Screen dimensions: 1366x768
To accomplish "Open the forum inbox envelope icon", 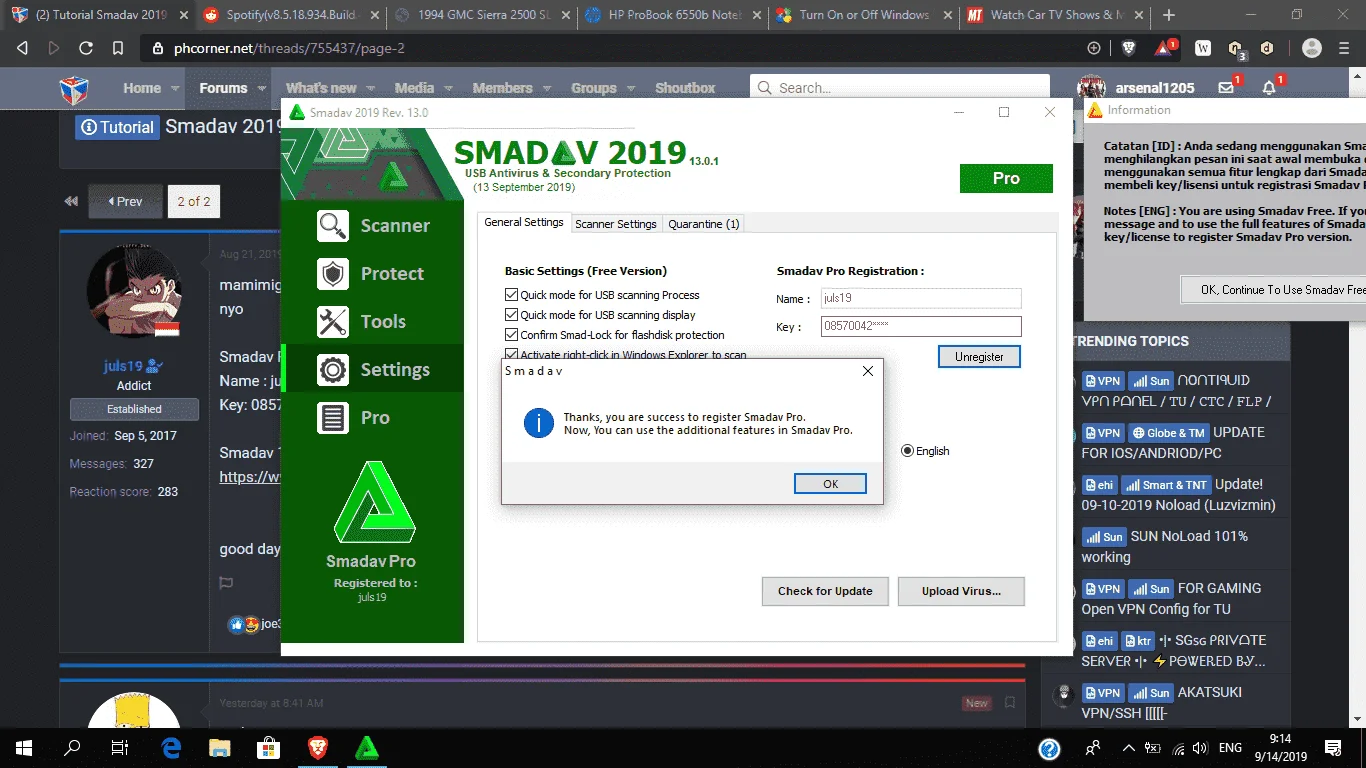I will tap(1226, 88).
